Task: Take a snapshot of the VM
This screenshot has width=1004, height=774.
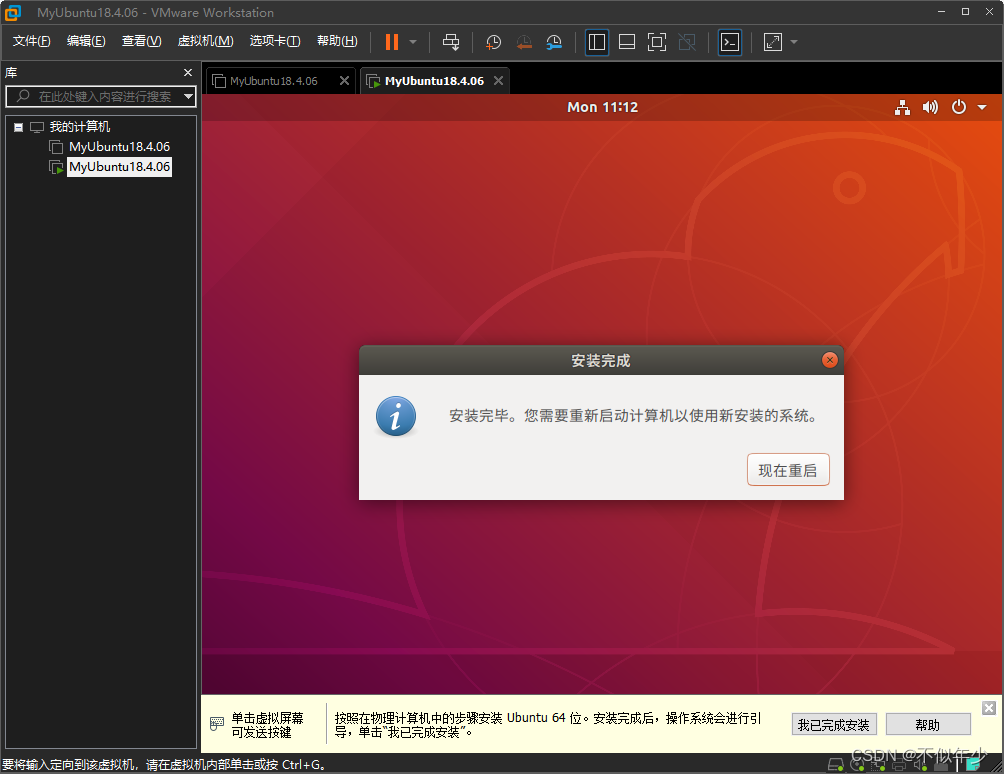Action: coord(493,42)
